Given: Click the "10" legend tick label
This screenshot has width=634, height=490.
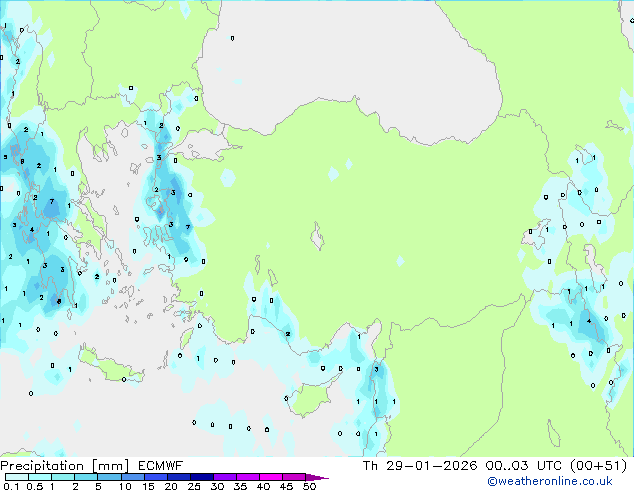Looking at the screenshot, I should [x=125, y=486].
